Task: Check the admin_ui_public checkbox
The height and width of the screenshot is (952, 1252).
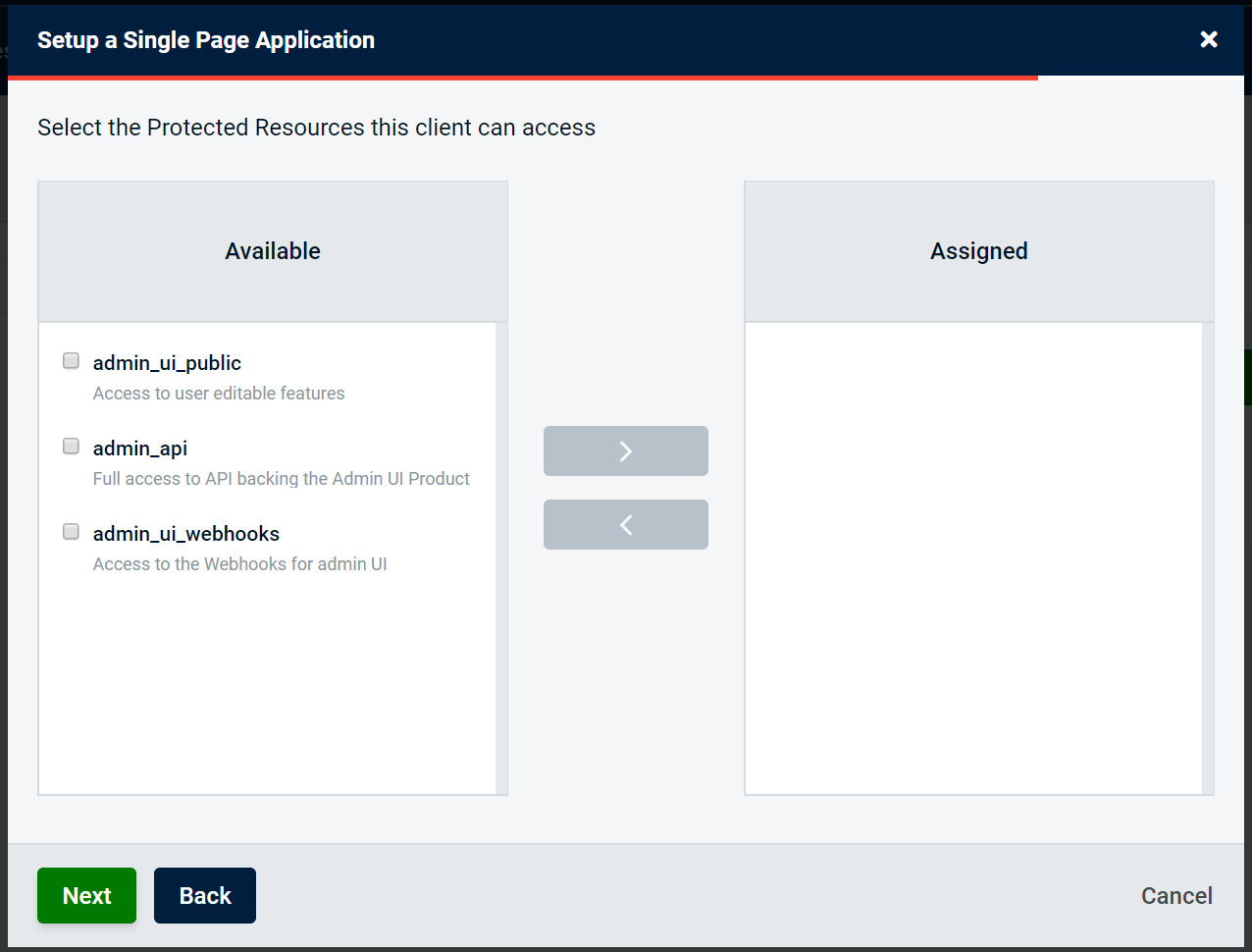Action: coord(71,361)
